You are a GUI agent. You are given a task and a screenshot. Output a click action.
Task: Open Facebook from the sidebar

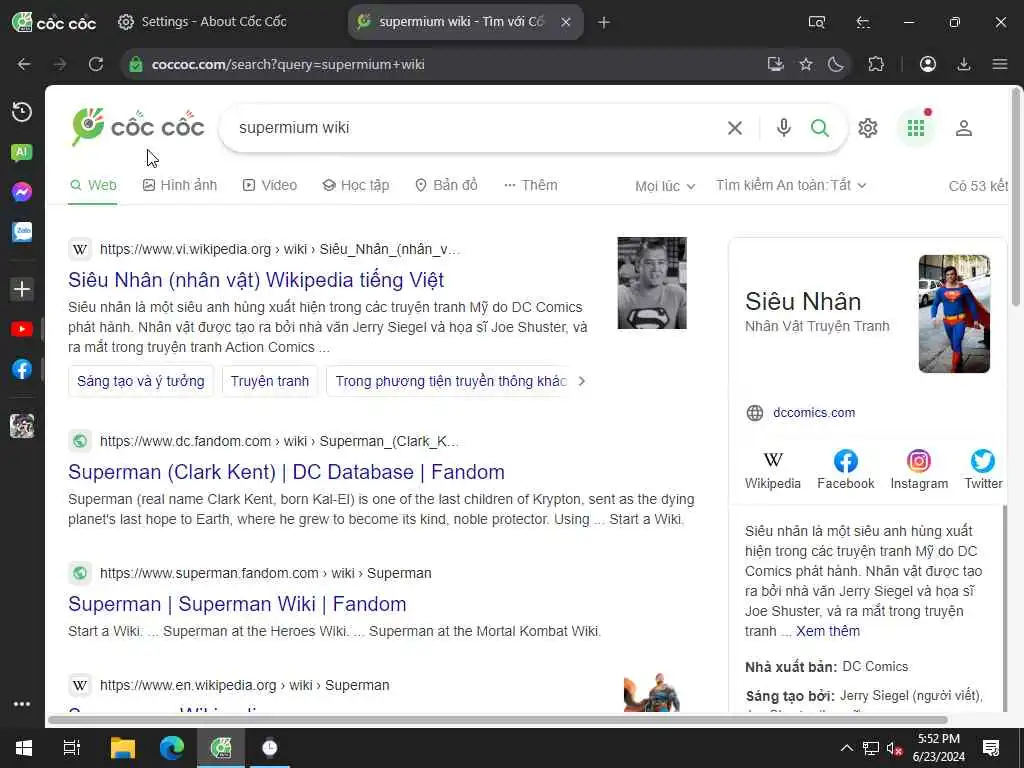(x=22, y=369)
